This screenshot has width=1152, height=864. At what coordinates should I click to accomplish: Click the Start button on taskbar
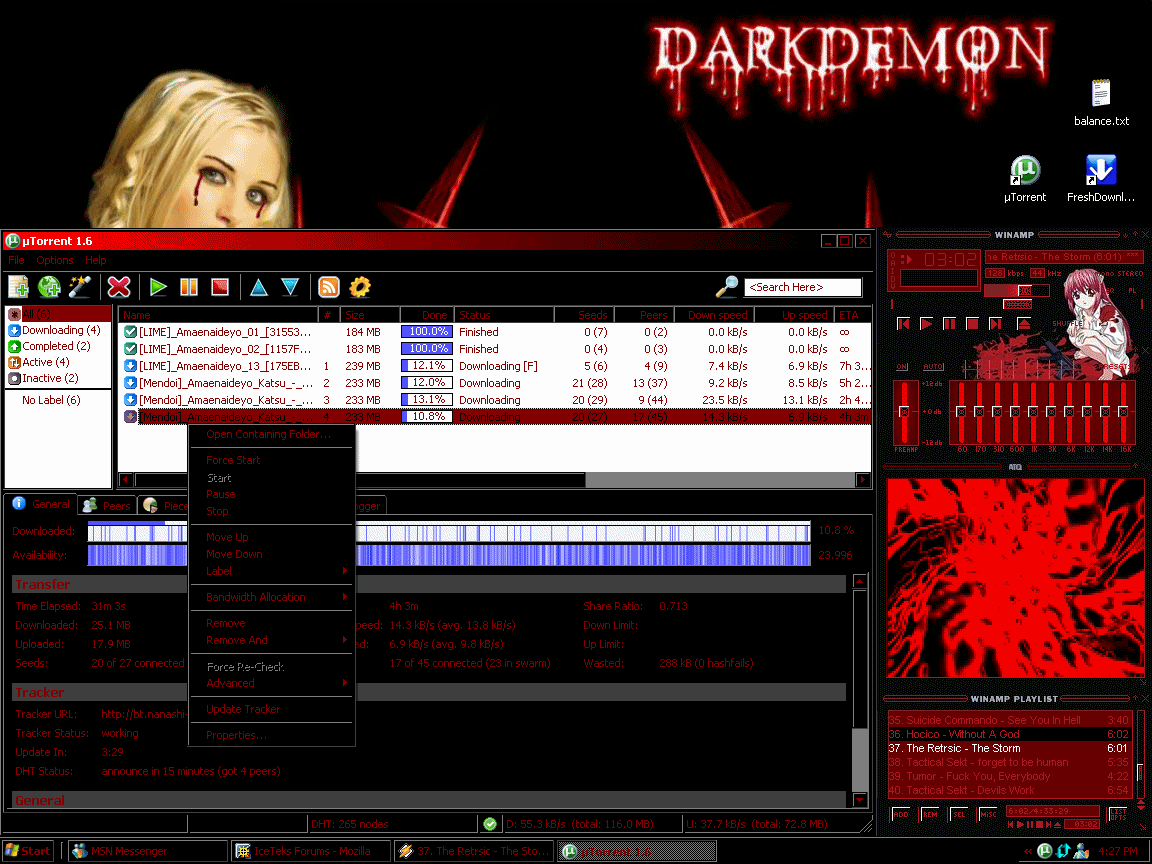(28, 851)
